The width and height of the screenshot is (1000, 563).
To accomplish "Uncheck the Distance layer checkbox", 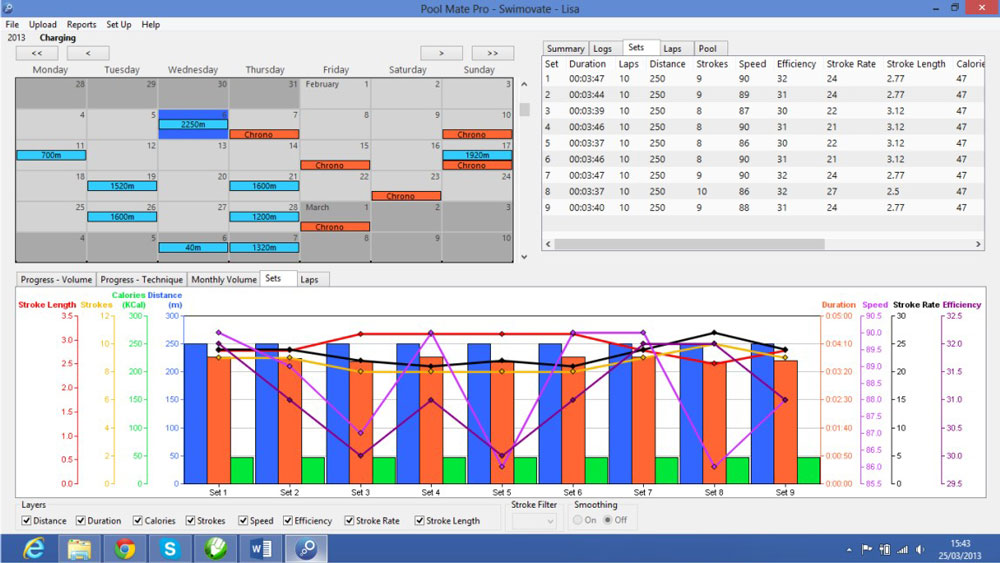I will (x=26, y=520).
